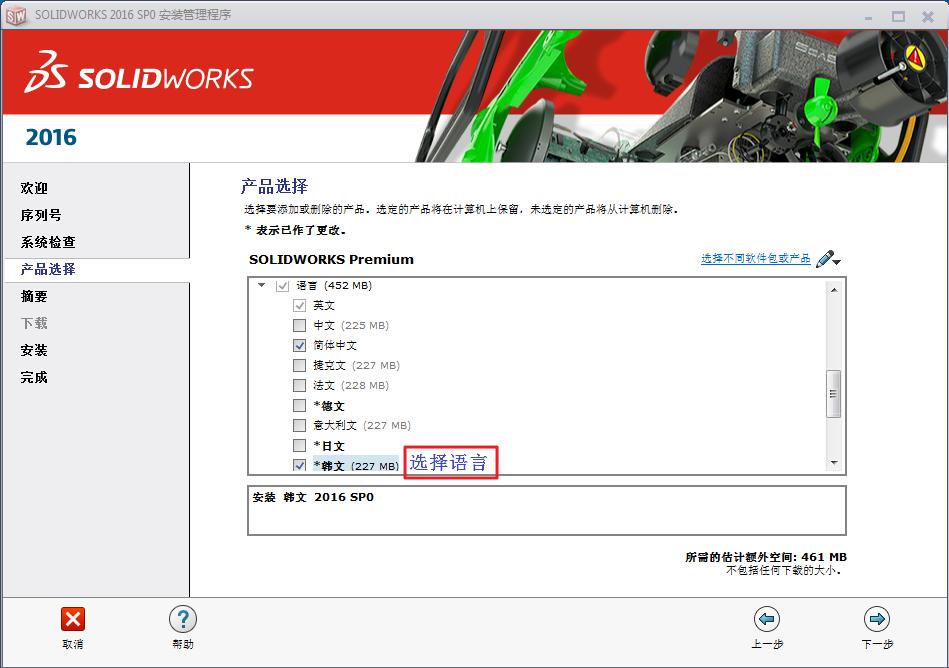This screenshot has height=668, width=949.
Task: Open dropdown arrow beside the pencil icon
Action: [x=837, y=262]
